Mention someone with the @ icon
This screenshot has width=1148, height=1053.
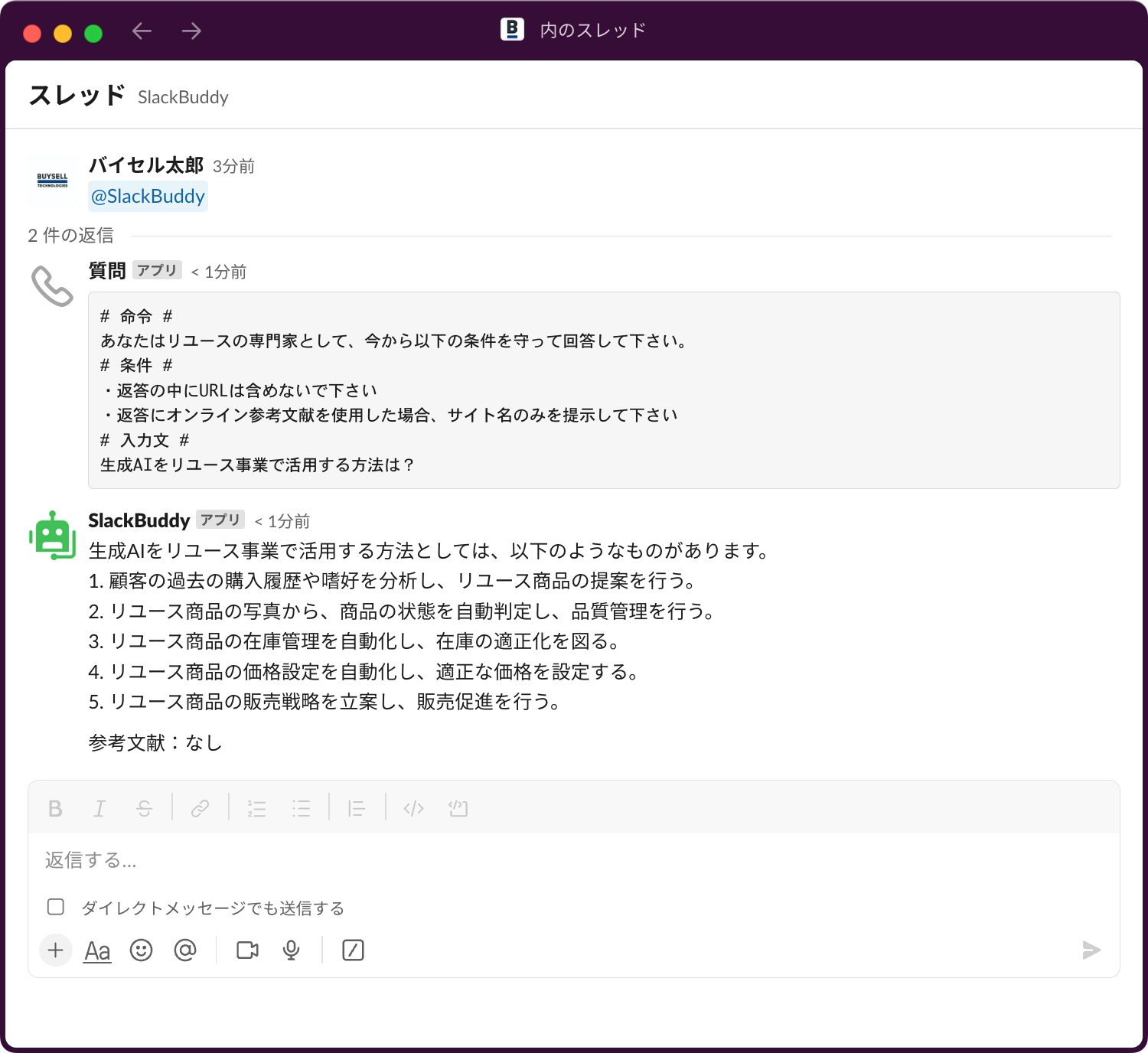coord(185,950)
